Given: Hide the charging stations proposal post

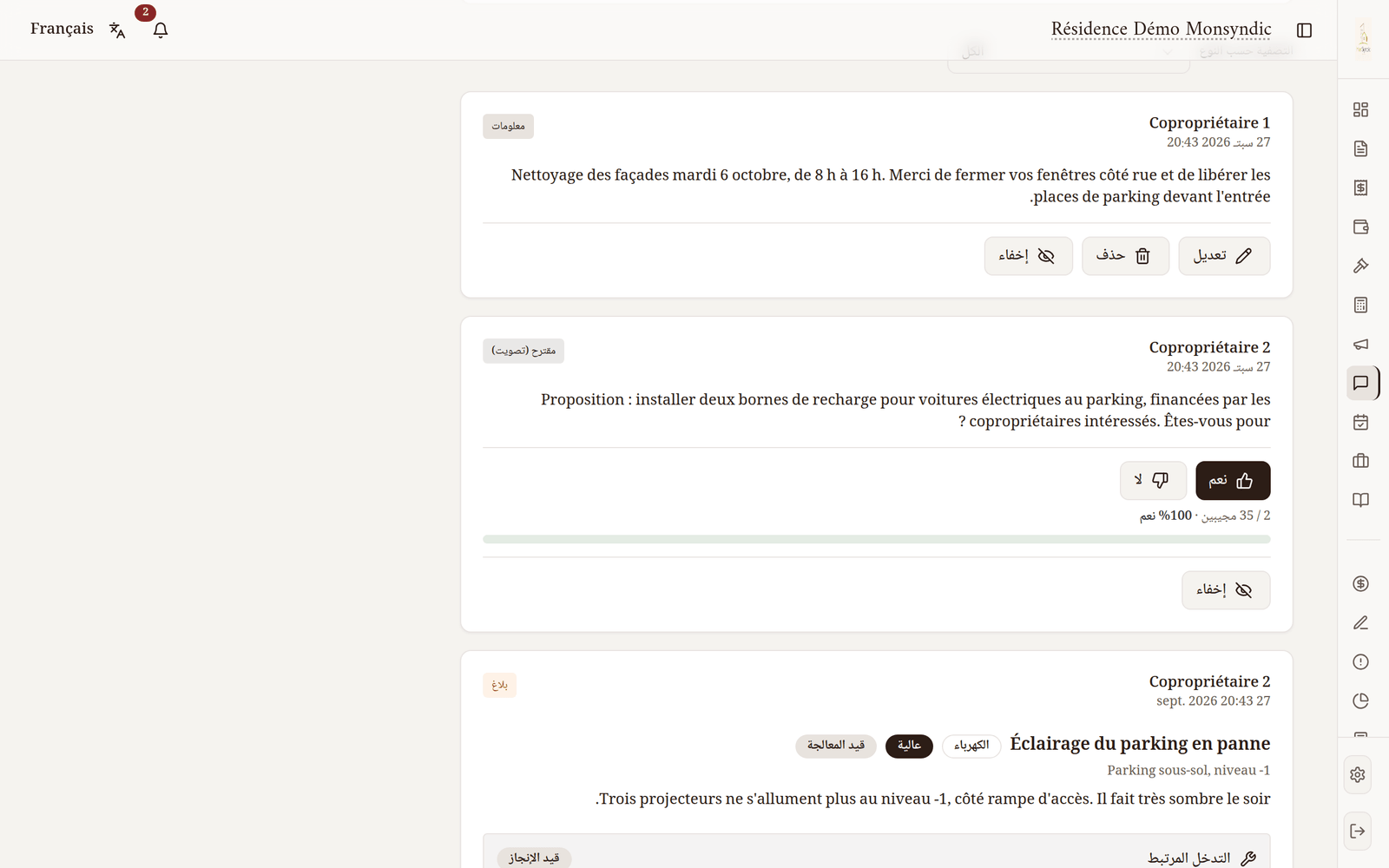Looking at the screenshot, I should coord(1226,590).
